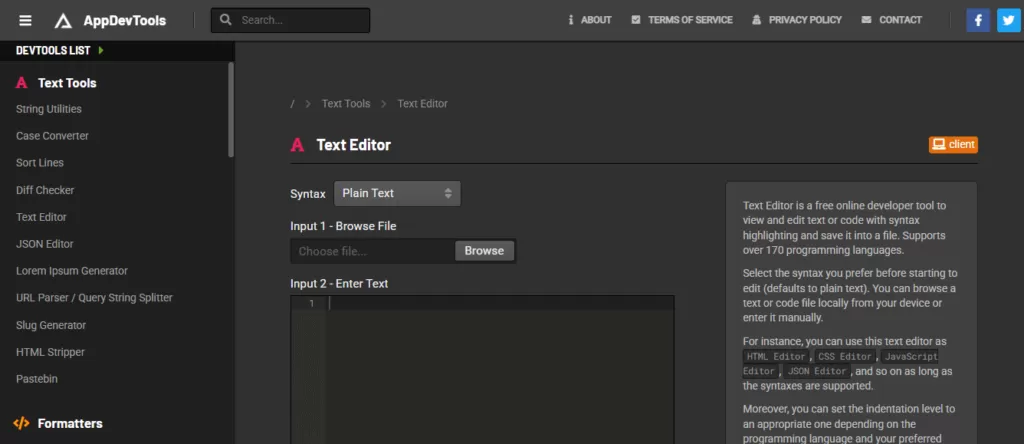Click the Text Editor breadcrumb

[422, 104]
